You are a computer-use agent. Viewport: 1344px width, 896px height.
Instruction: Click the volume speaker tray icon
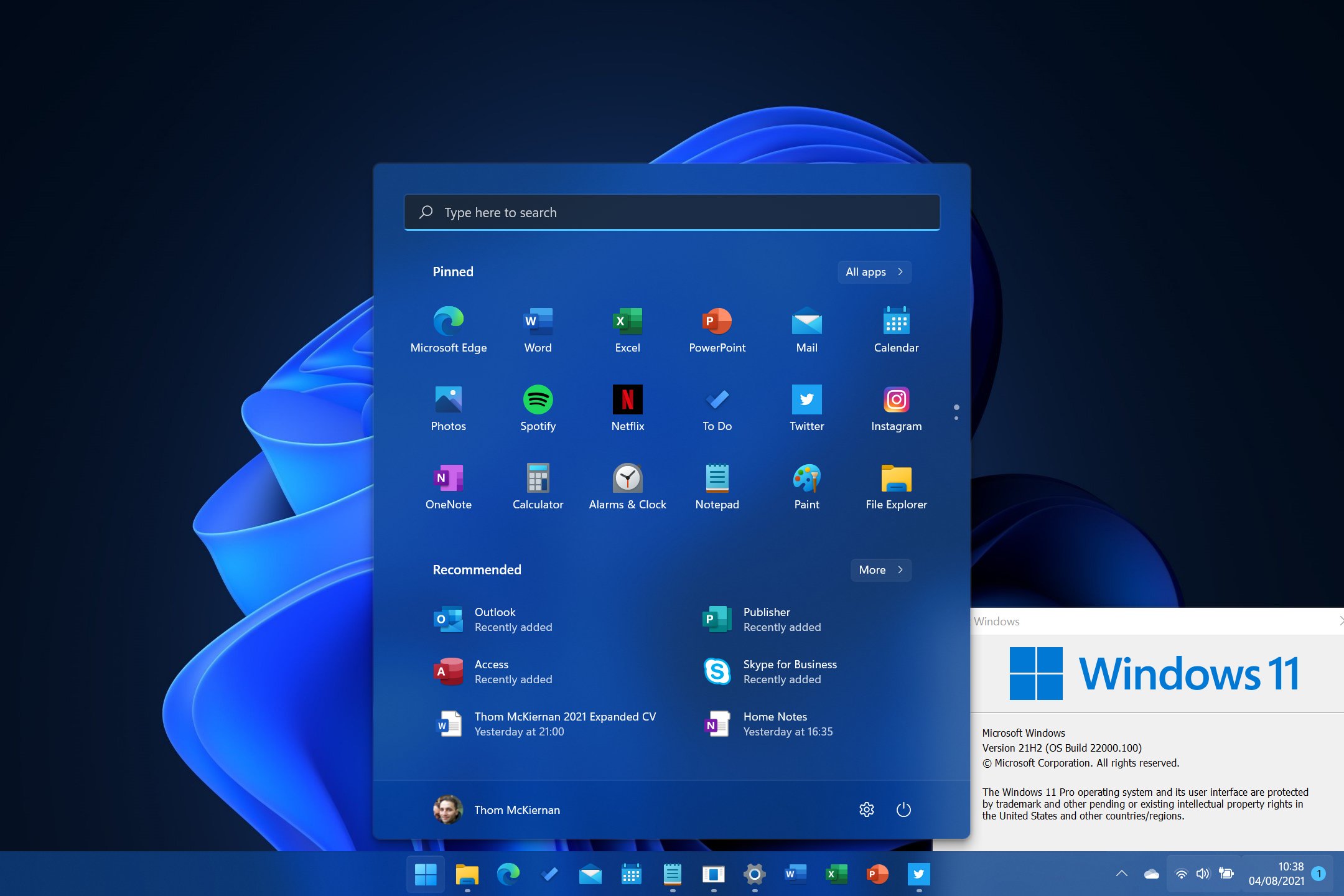tap(1203, 874)
